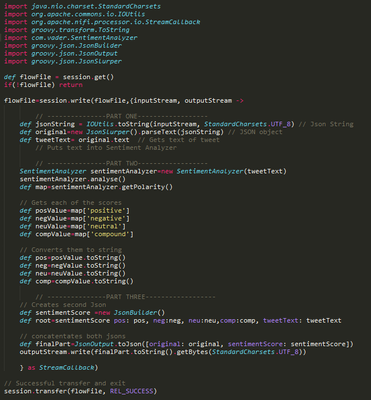Click sentimentAnalyzer.analyse() call
Viewport: 371px width, 400px height.
point(73,179)
